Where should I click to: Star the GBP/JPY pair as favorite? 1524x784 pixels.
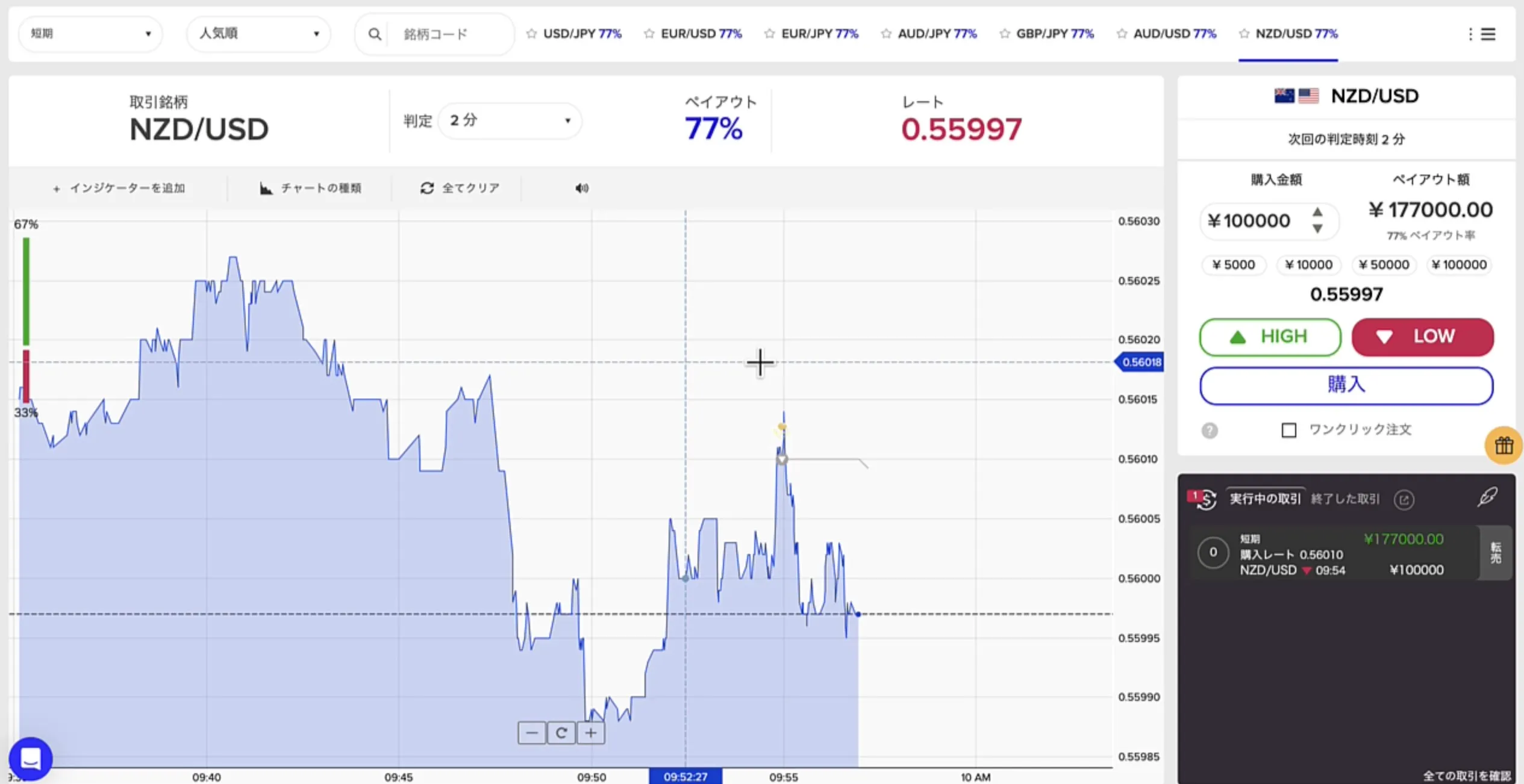[x=1004, y=34]
